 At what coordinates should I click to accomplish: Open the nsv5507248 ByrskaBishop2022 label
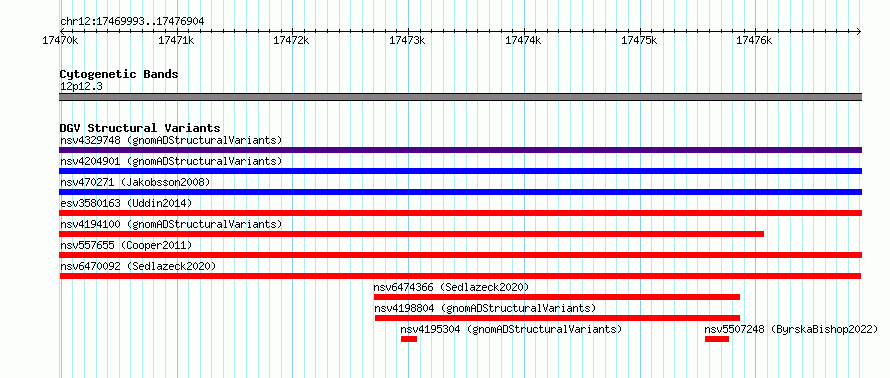click(791, 329)
